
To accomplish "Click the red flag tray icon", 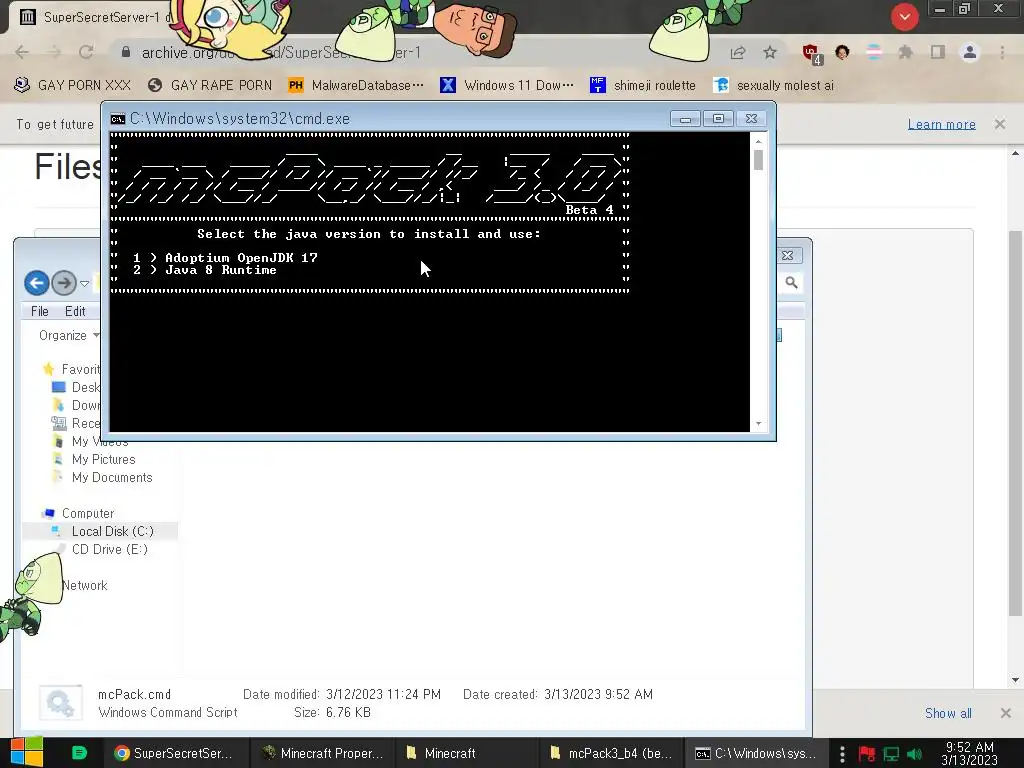I will pos(867,754).
